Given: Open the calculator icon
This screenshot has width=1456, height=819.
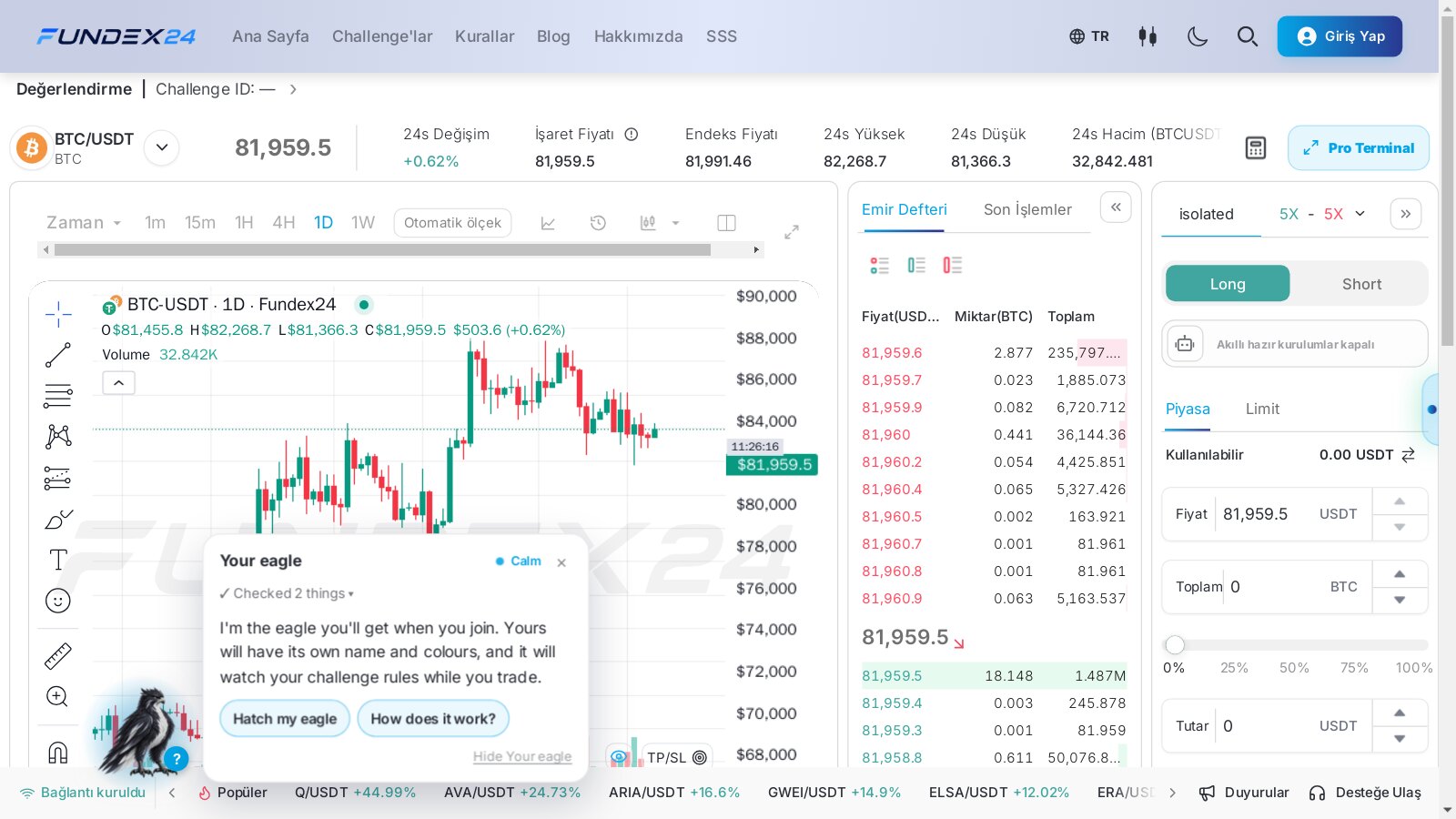Looking at the screenshot, I should click(x=1256, y=148).
